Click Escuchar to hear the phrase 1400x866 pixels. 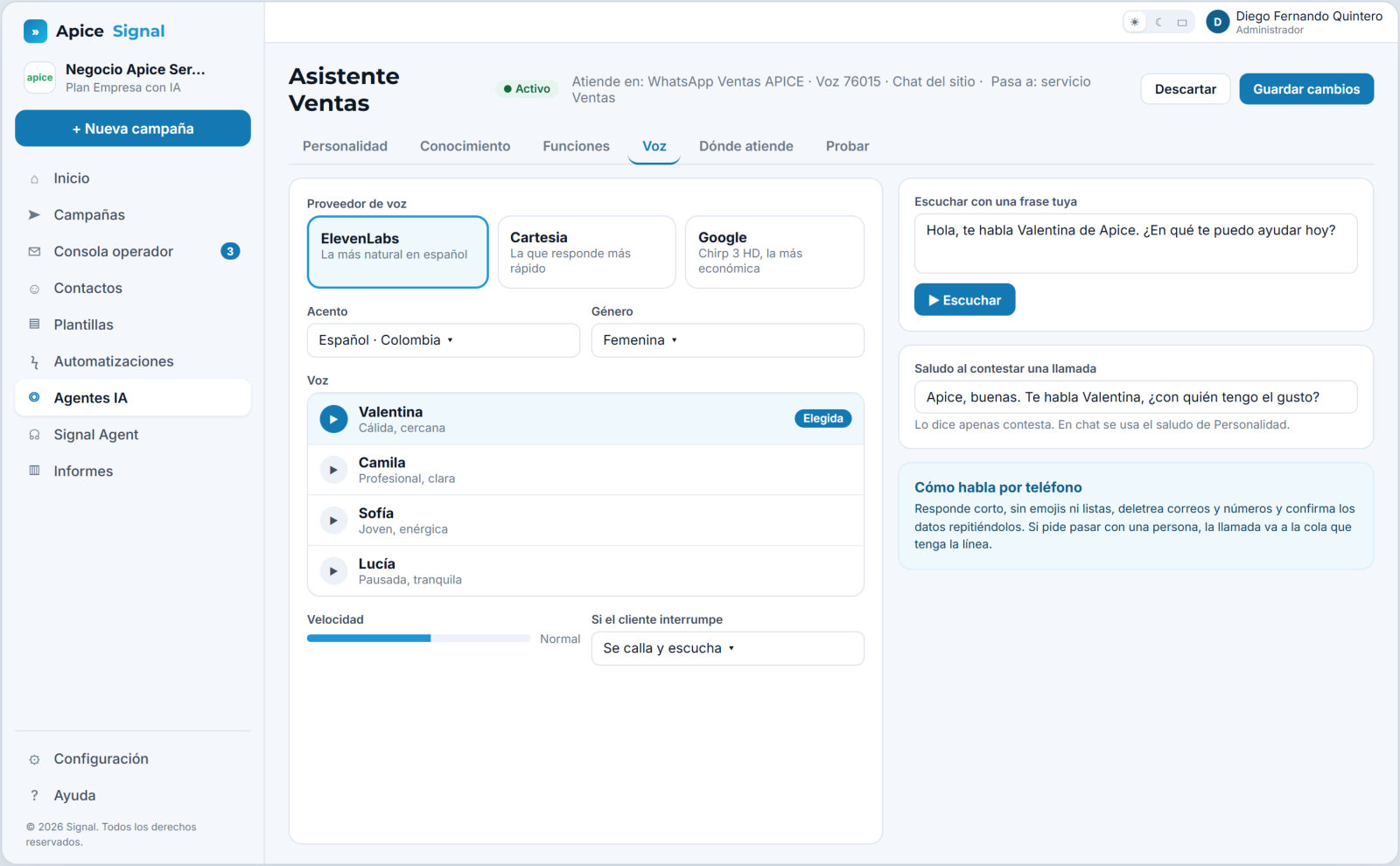tap(964, 300)
